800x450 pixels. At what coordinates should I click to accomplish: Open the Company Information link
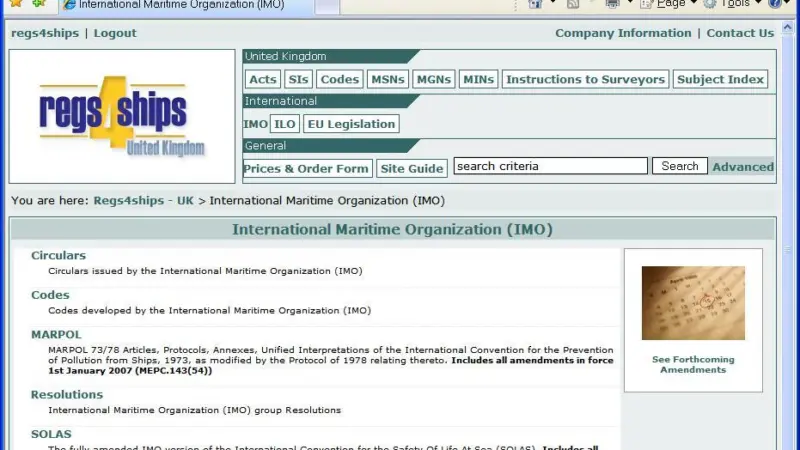623,33
